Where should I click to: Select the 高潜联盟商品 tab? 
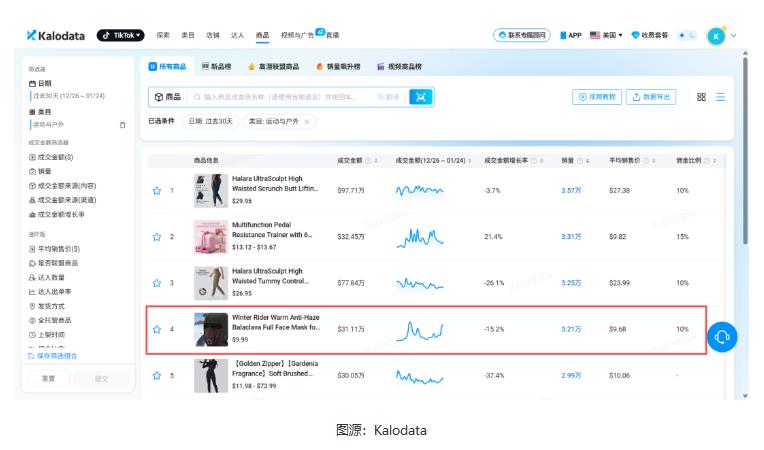point(273,66)
